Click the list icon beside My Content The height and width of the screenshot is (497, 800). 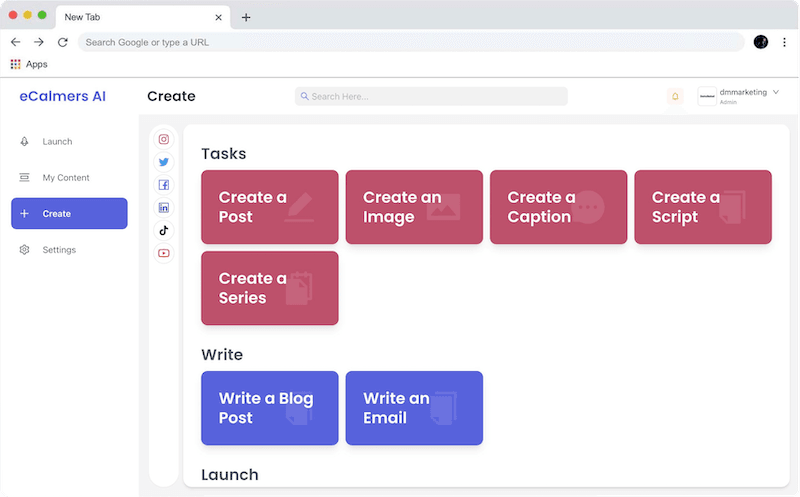[x=24, y=178]
